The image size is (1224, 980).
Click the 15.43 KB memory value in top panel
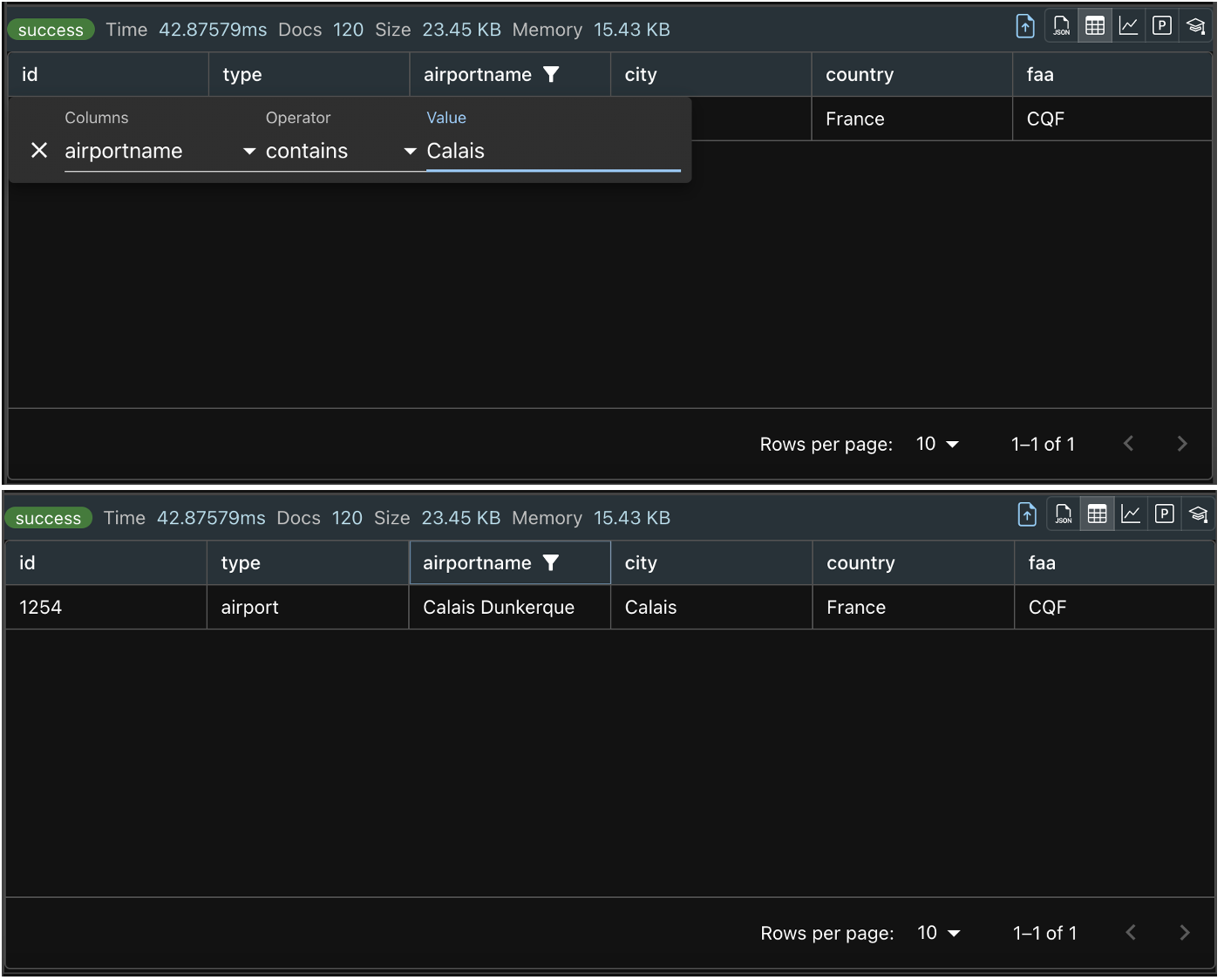point(632,30)
